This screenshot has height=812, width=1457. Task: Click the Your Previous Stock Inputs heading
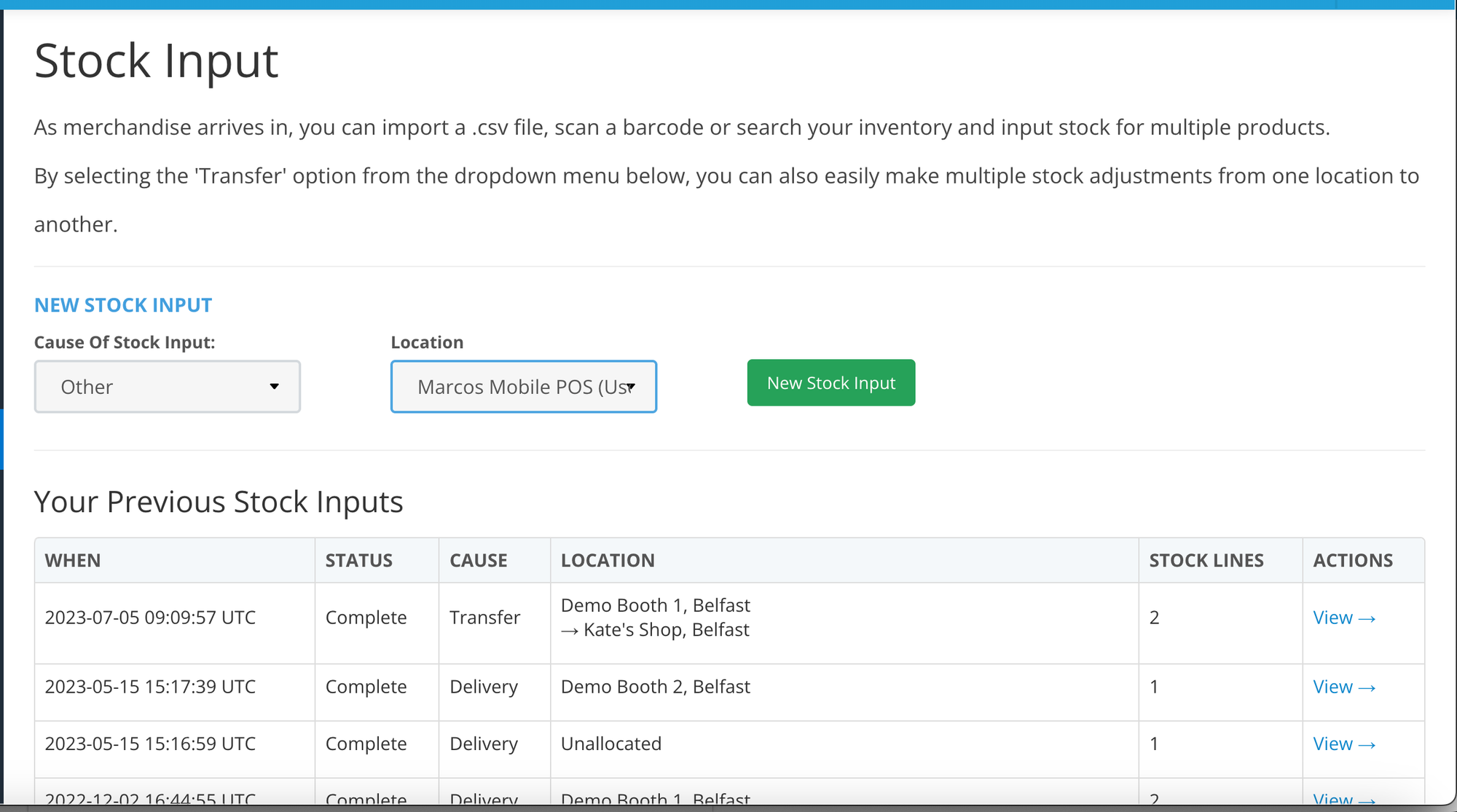click(x=219, y=502)
